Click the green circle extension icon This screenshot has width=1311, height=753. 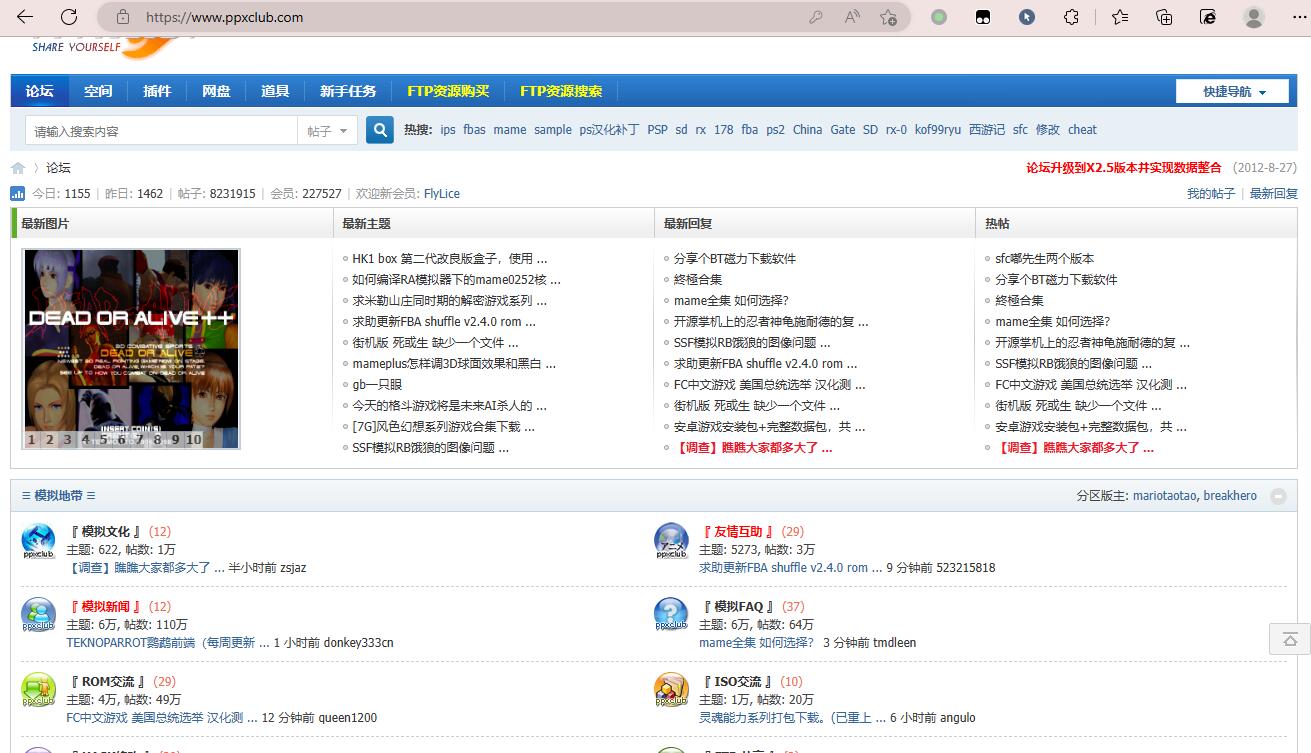pyautogui.click(x=938, y=17)
